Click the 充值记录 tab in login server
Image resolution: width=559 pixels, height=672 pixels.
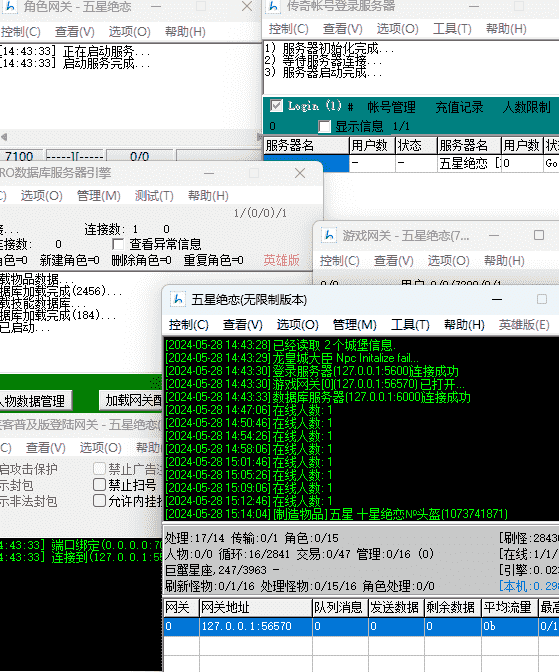pos(459,107)
